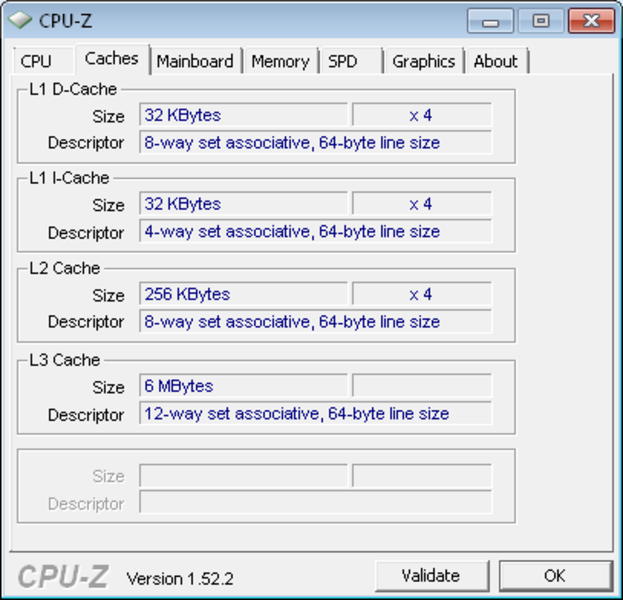This screenshot has height=600, width=623.
Task: Click the disabled empty descriptor field
Action: (x=315, y=502)
